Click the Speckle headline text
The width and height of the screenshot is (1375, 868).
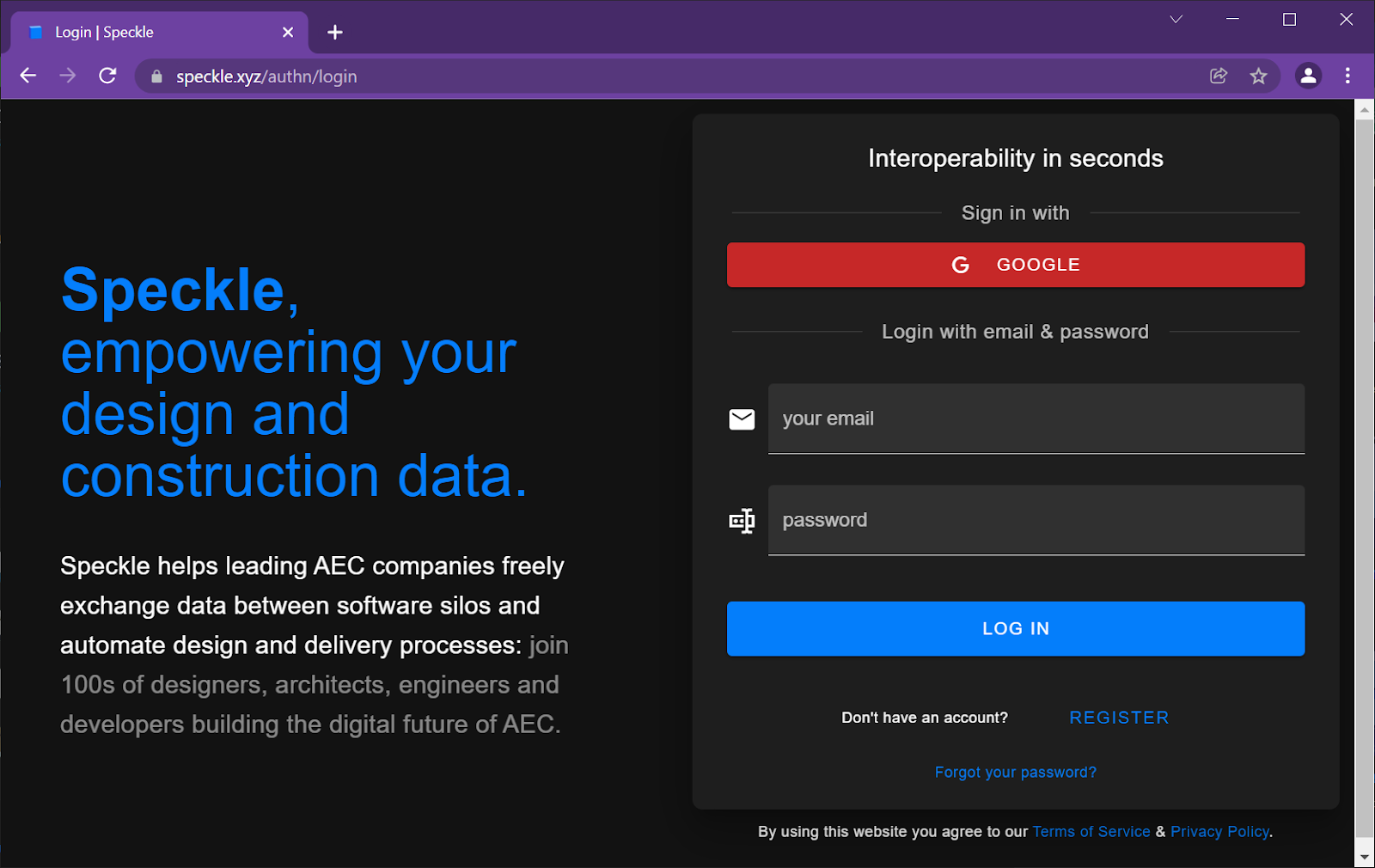pos(294,382)
